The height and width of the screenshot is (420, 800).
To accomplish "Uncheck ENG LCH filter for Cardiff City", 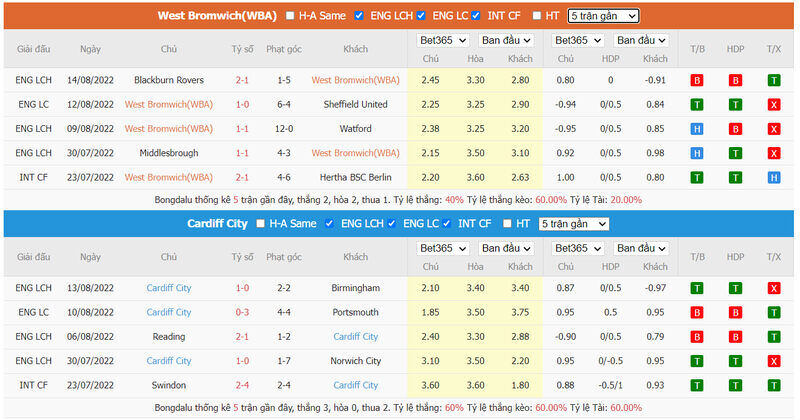I will pyautogui.click(x=330, y=224).
